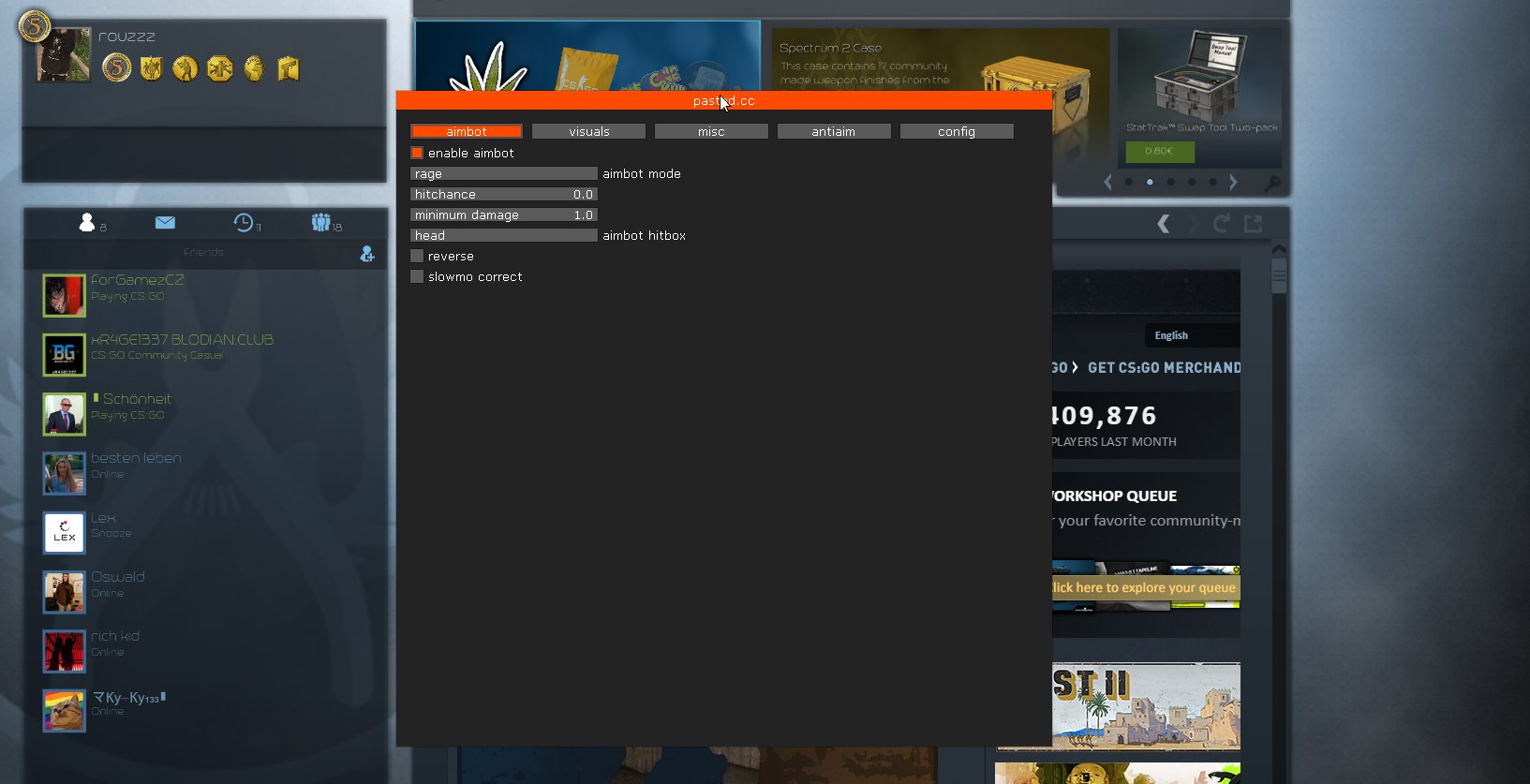
Task: Go to the config tab
Action: [957, 131]
